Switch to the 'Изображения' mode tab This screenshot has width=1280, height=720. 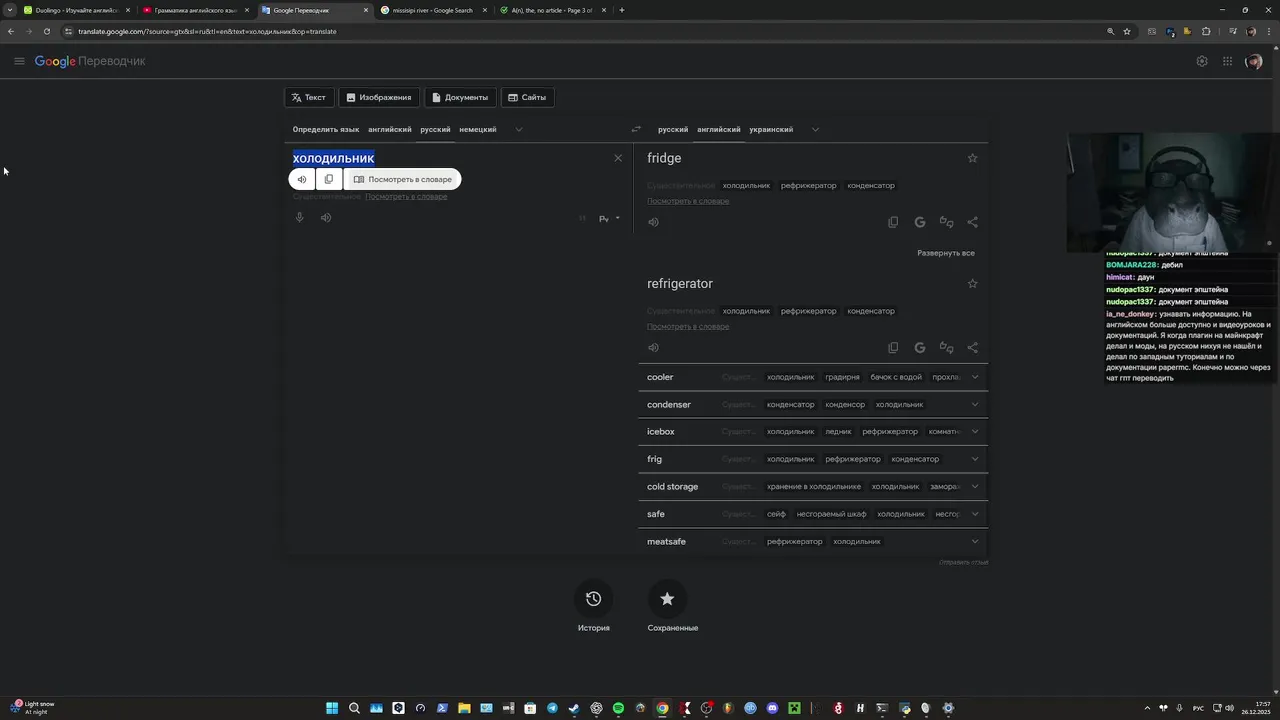379,97
